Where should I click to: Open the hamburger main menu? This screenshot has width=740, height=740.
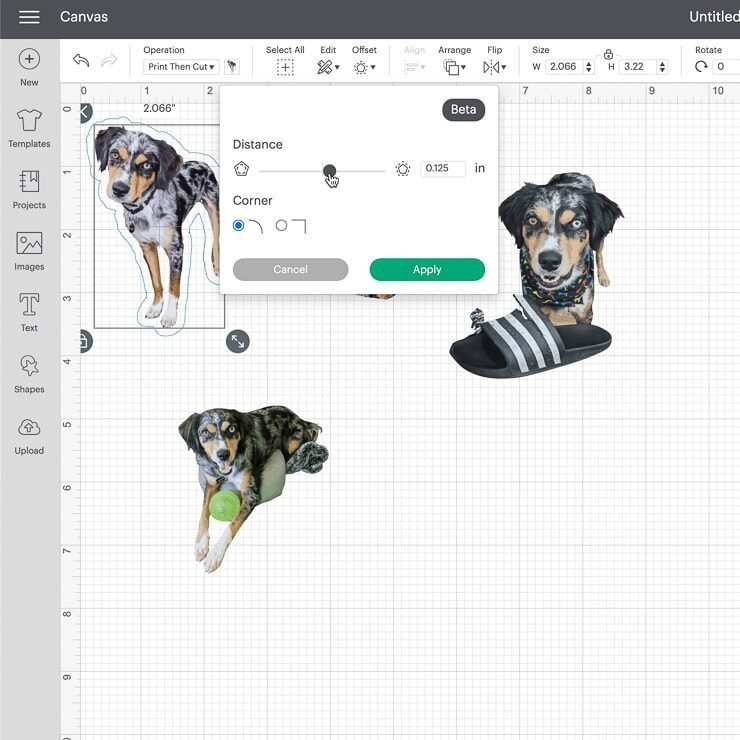[29, 17]
